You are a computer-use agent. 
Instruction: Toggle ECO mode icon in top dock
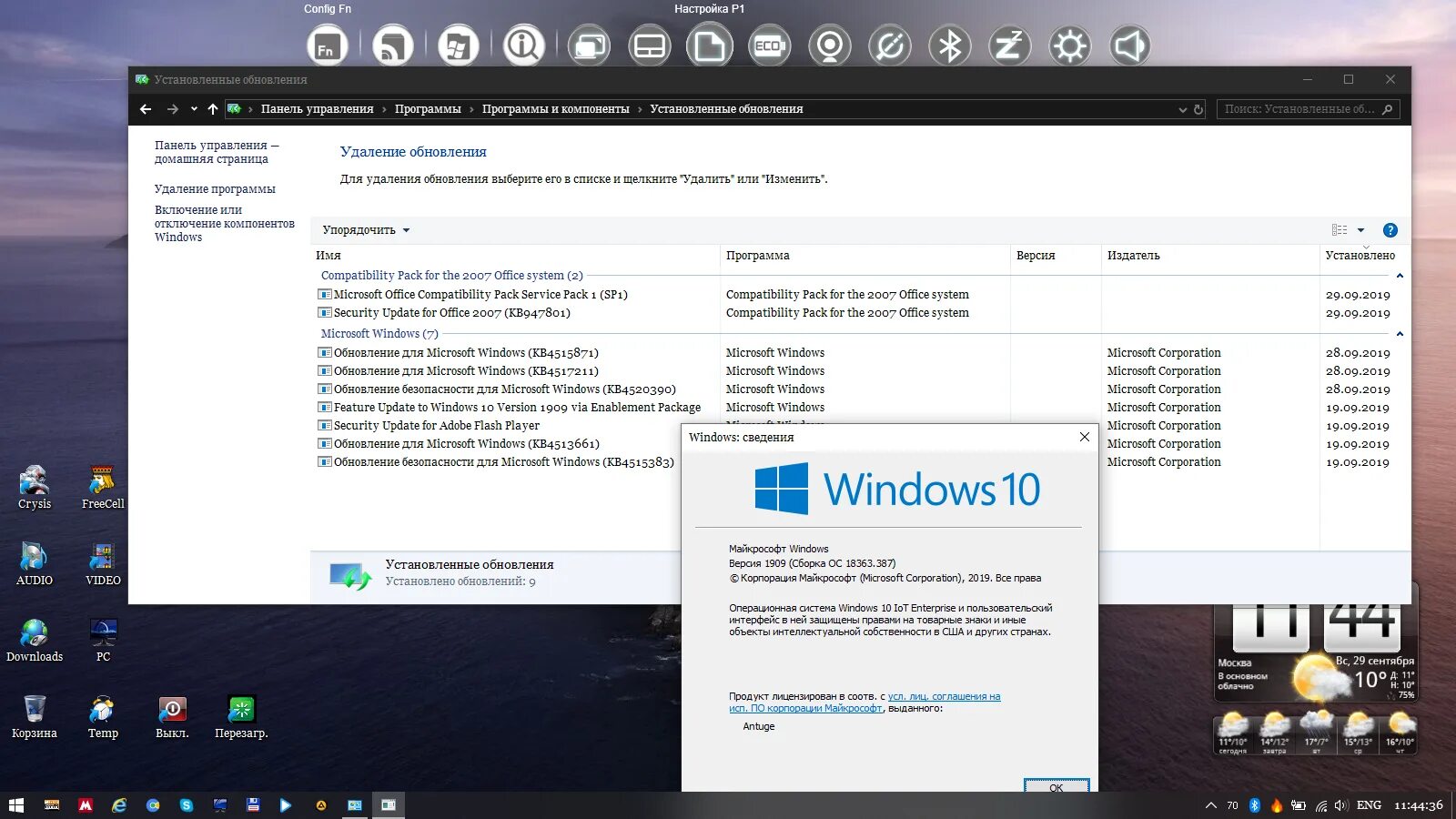coord(770,45)
